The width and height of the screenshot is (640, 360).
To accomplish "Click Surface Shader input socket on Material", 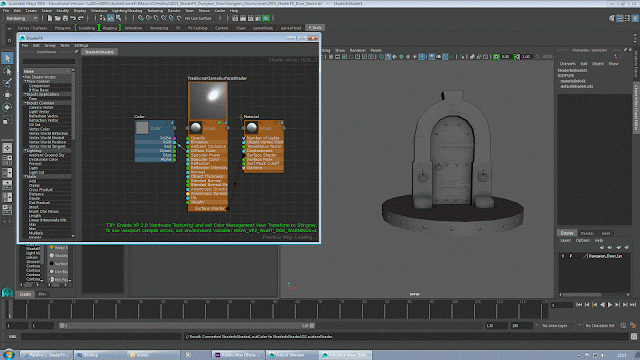I will (244, 155).
